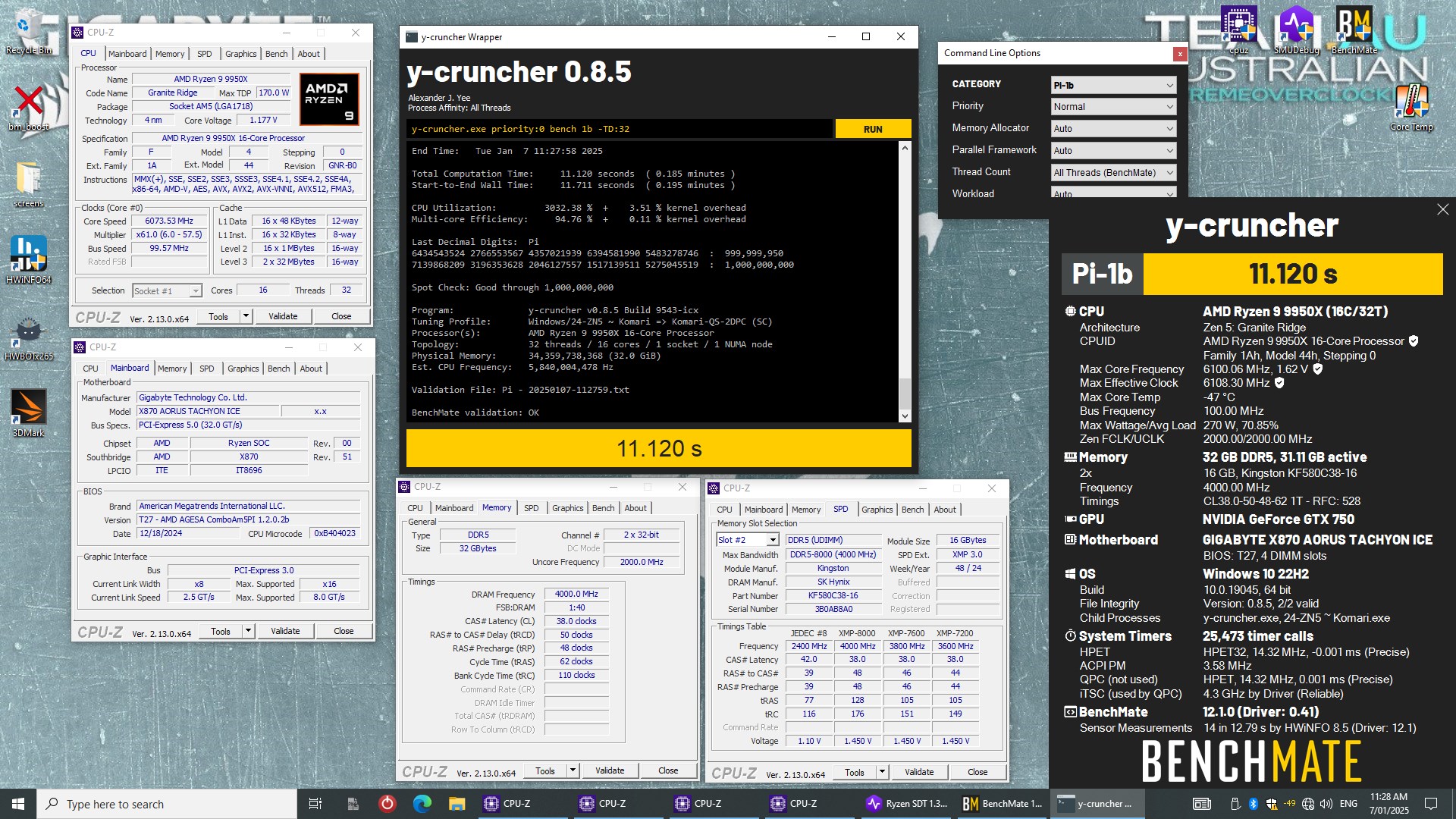This screenshot has height=819, width=1456.
Task: Open the Priority Normal dropdown
Action: [x=1113, y=107]
